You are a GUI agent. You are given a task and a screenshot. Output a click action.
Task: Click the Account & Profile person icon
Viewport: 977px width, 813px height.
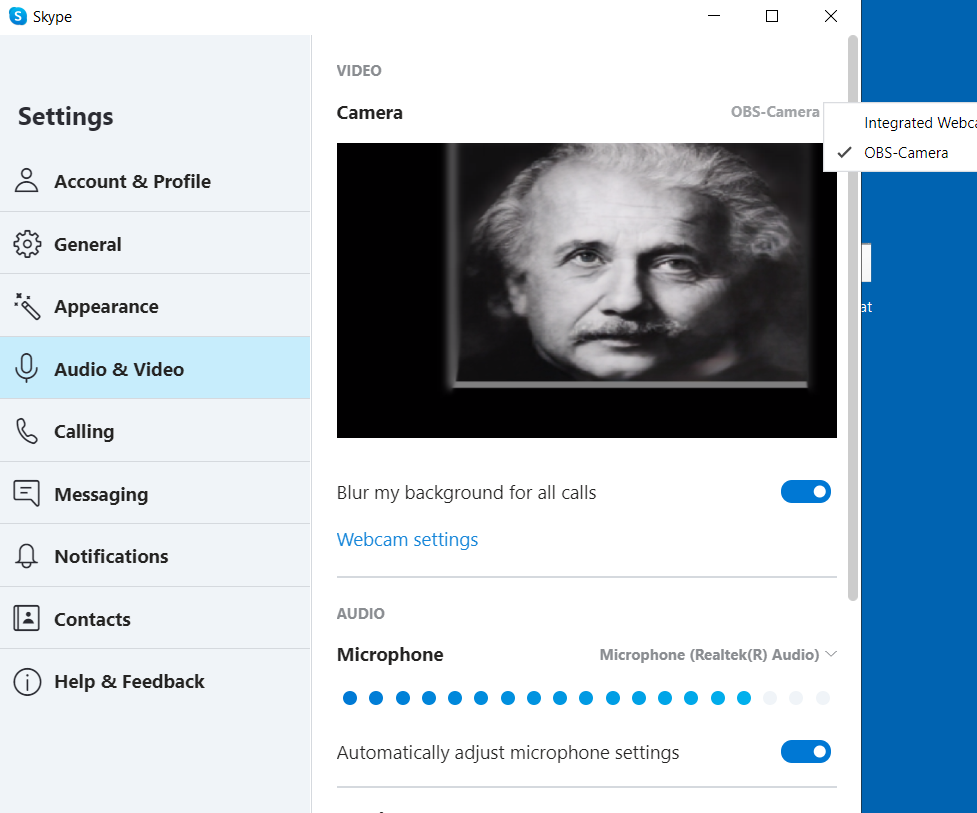[x=27, y=181]
